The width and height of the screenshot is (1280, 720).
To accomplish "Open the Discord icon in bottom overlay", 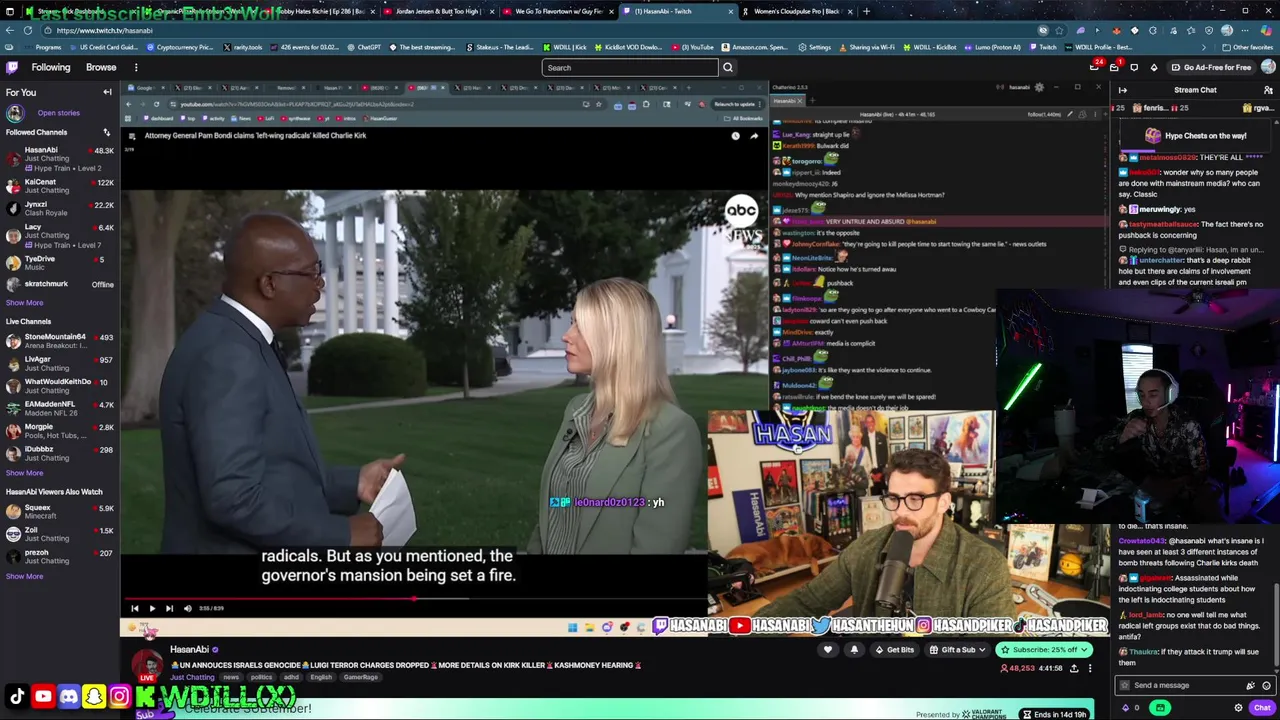I will 68,697.
